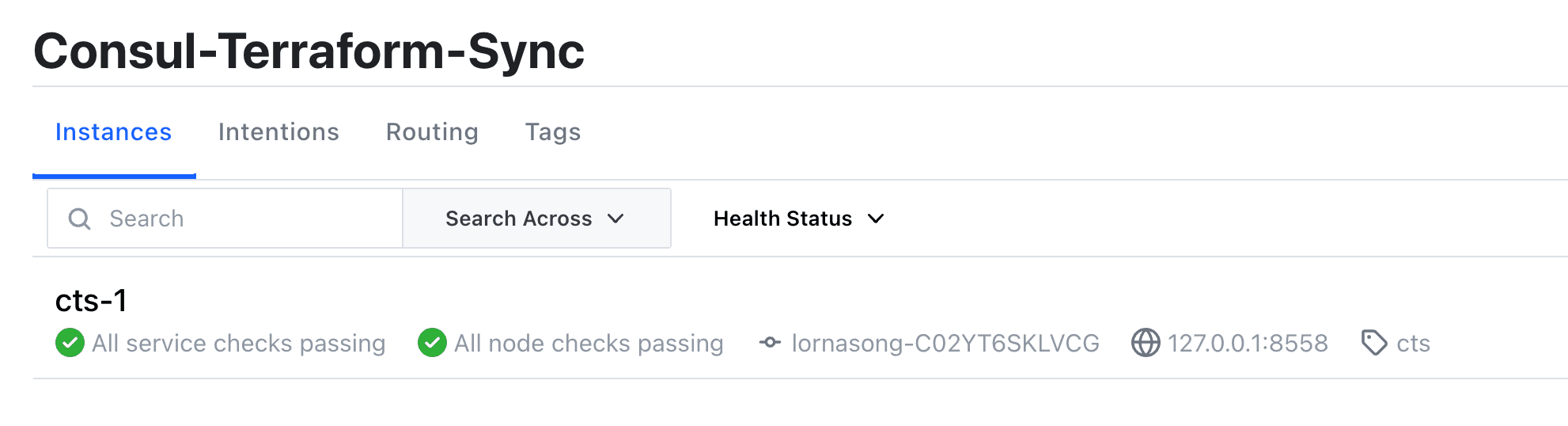Click All service checks passing text
The image size is (1568, 426).
point(238,343)
